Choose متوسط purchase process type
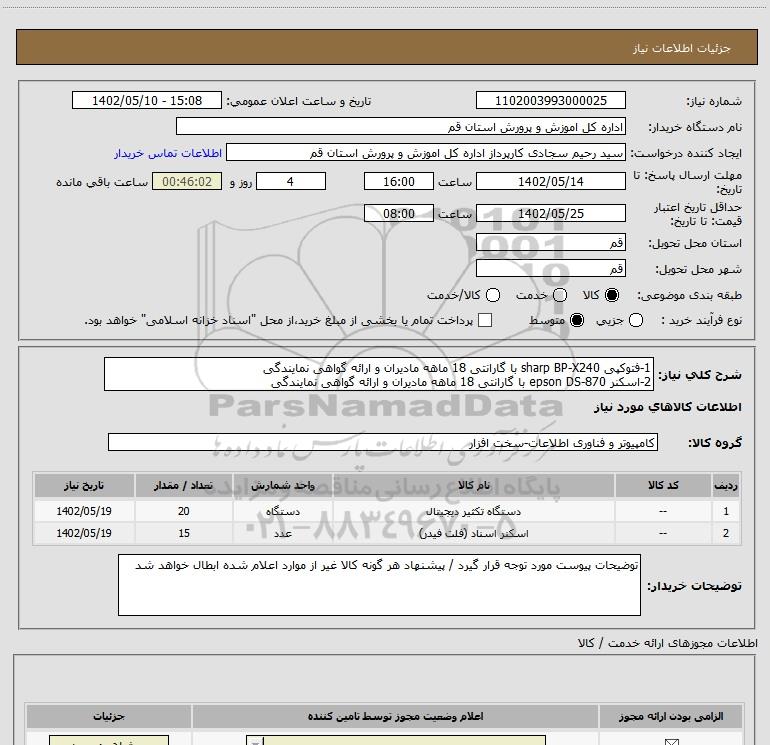 577,320
